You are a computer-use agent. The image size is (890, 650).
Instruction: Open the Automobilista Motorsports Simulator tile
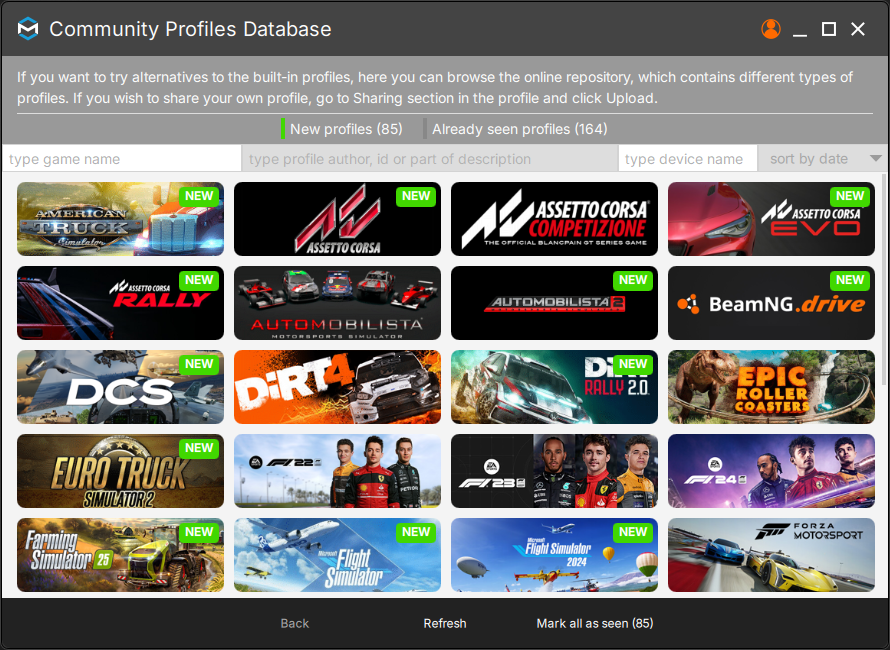click(x=337, y=303)
